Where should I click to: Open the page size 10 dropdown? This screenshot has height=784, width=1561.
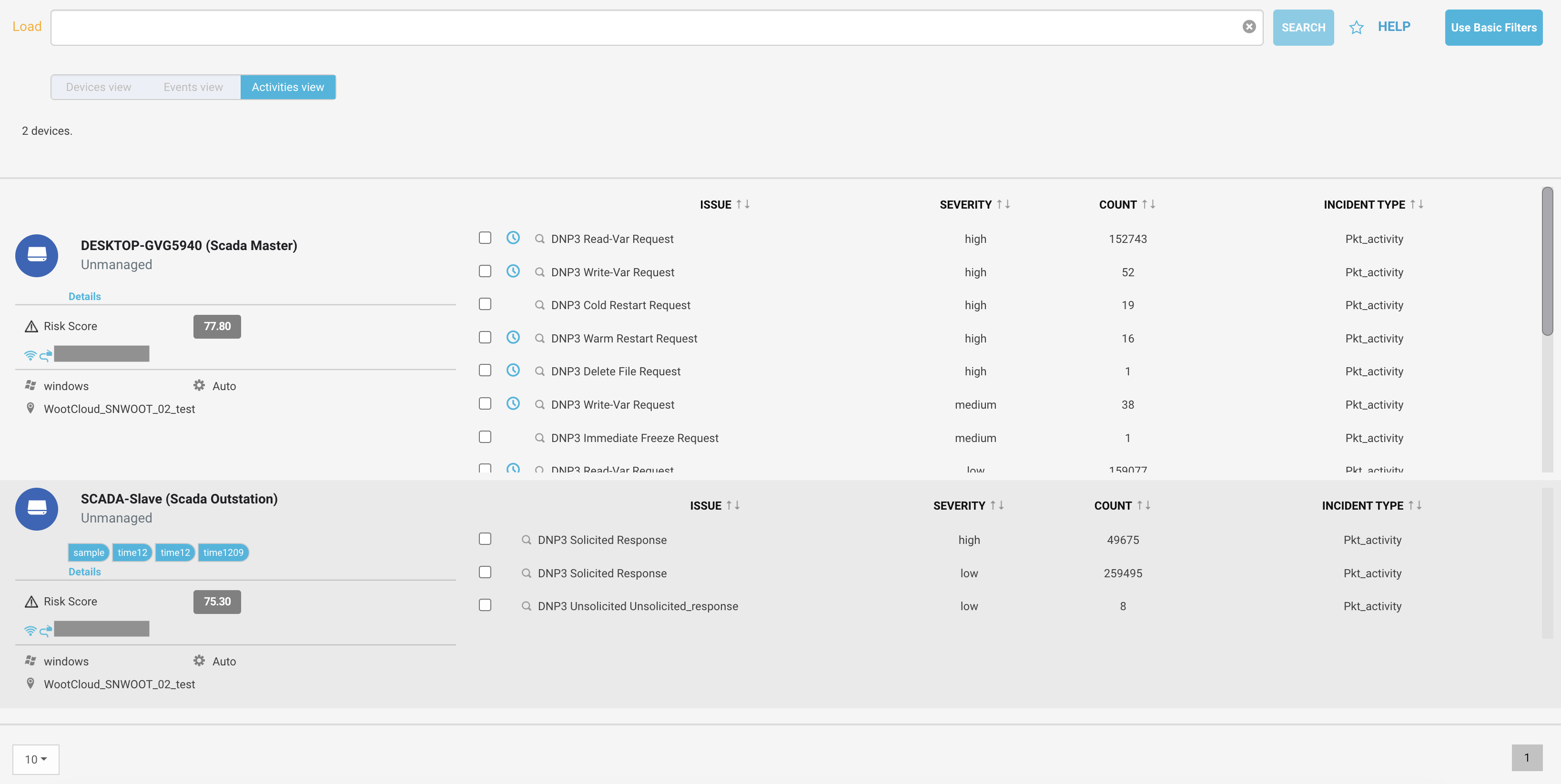click(x=36, y=759)
